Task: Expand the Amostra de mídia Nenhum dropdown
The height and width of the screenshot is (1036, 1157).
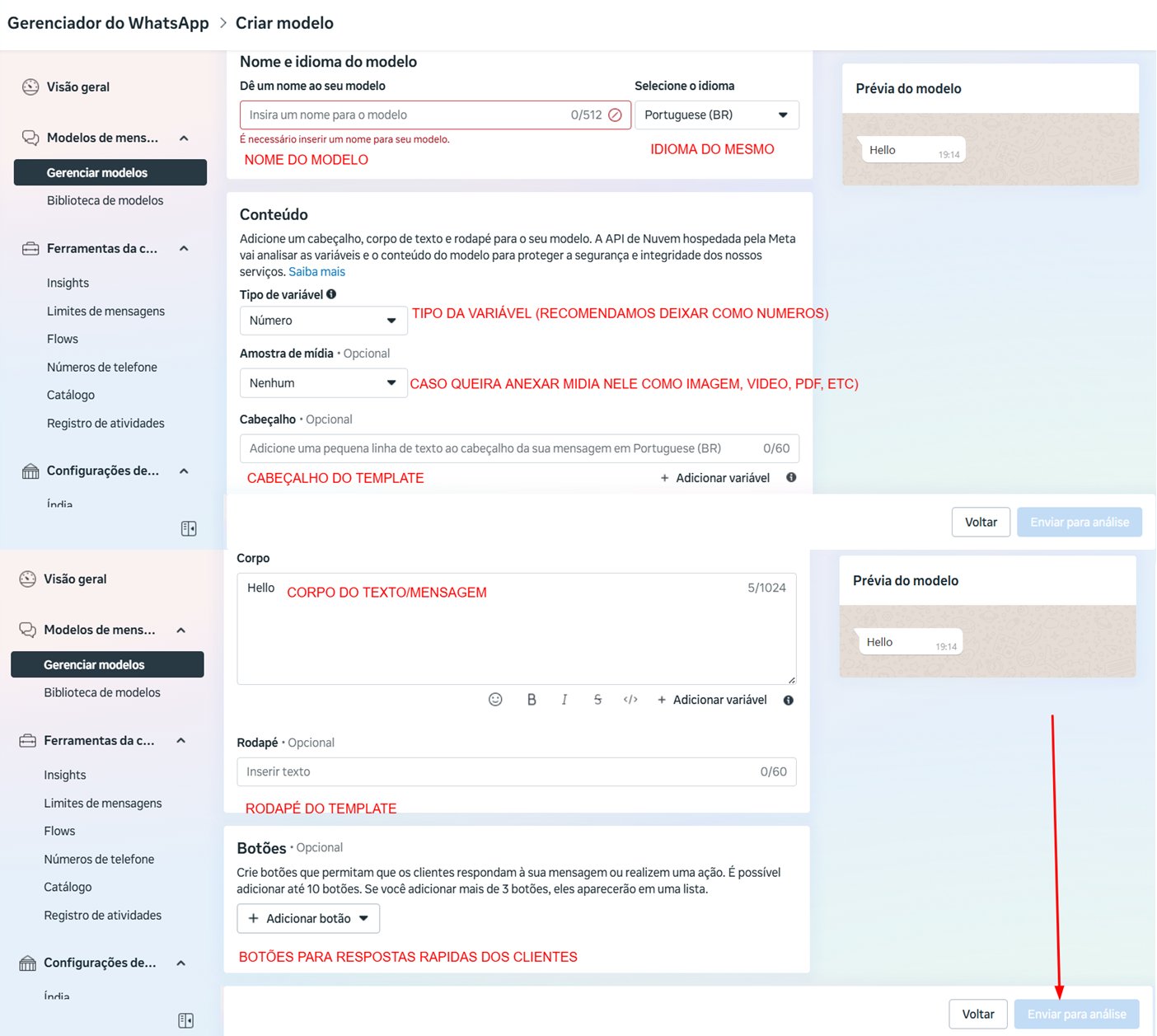Action: pos(323,383)
